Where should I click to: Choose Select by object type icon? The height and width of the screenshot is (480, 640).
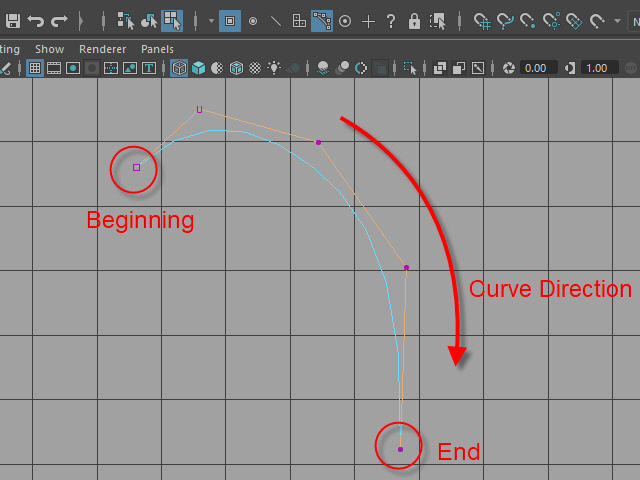tap(149, 20)
